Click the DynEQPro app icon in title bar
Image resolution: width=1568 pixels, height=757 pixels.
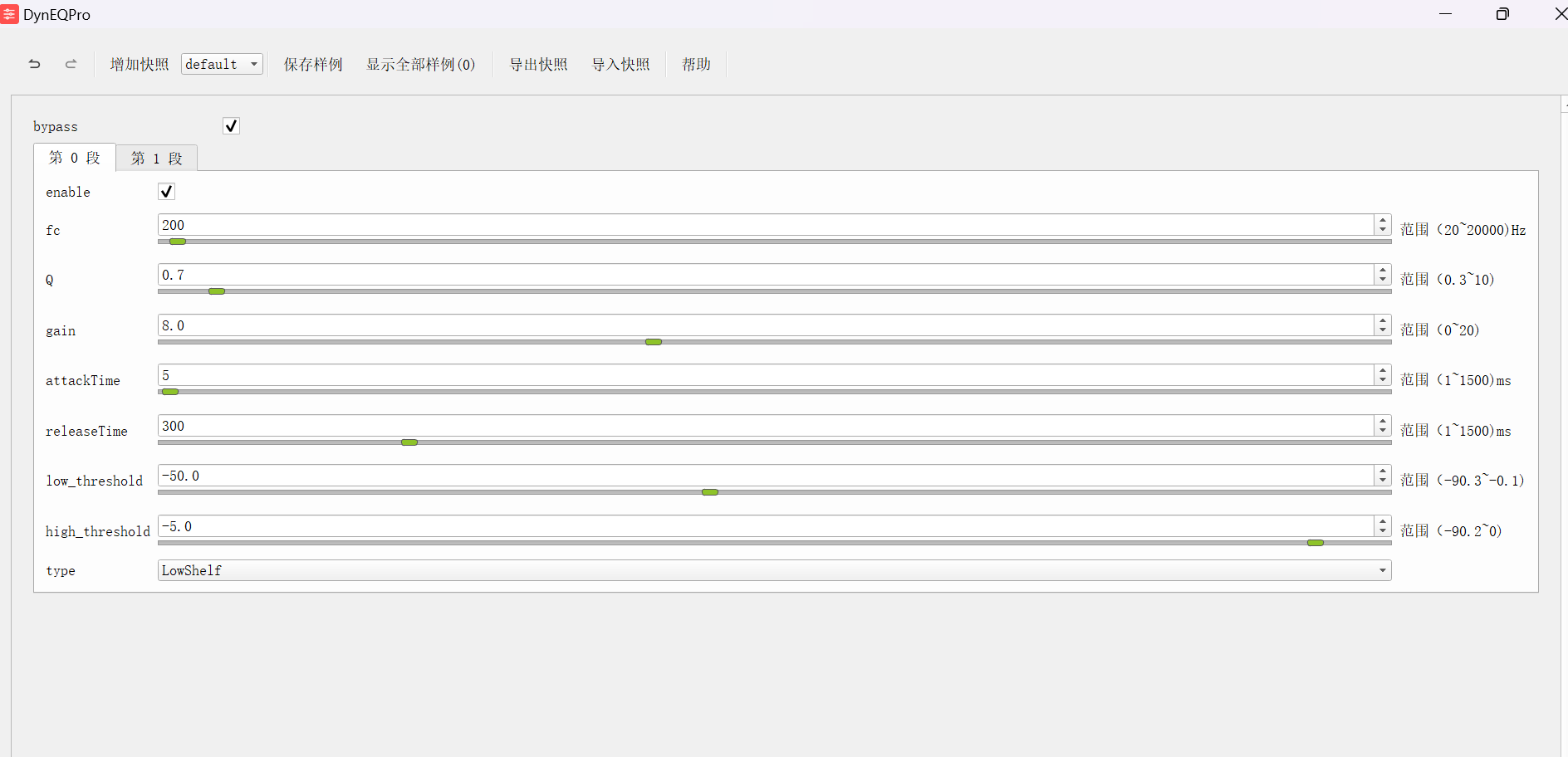click(x=9, y=14)
